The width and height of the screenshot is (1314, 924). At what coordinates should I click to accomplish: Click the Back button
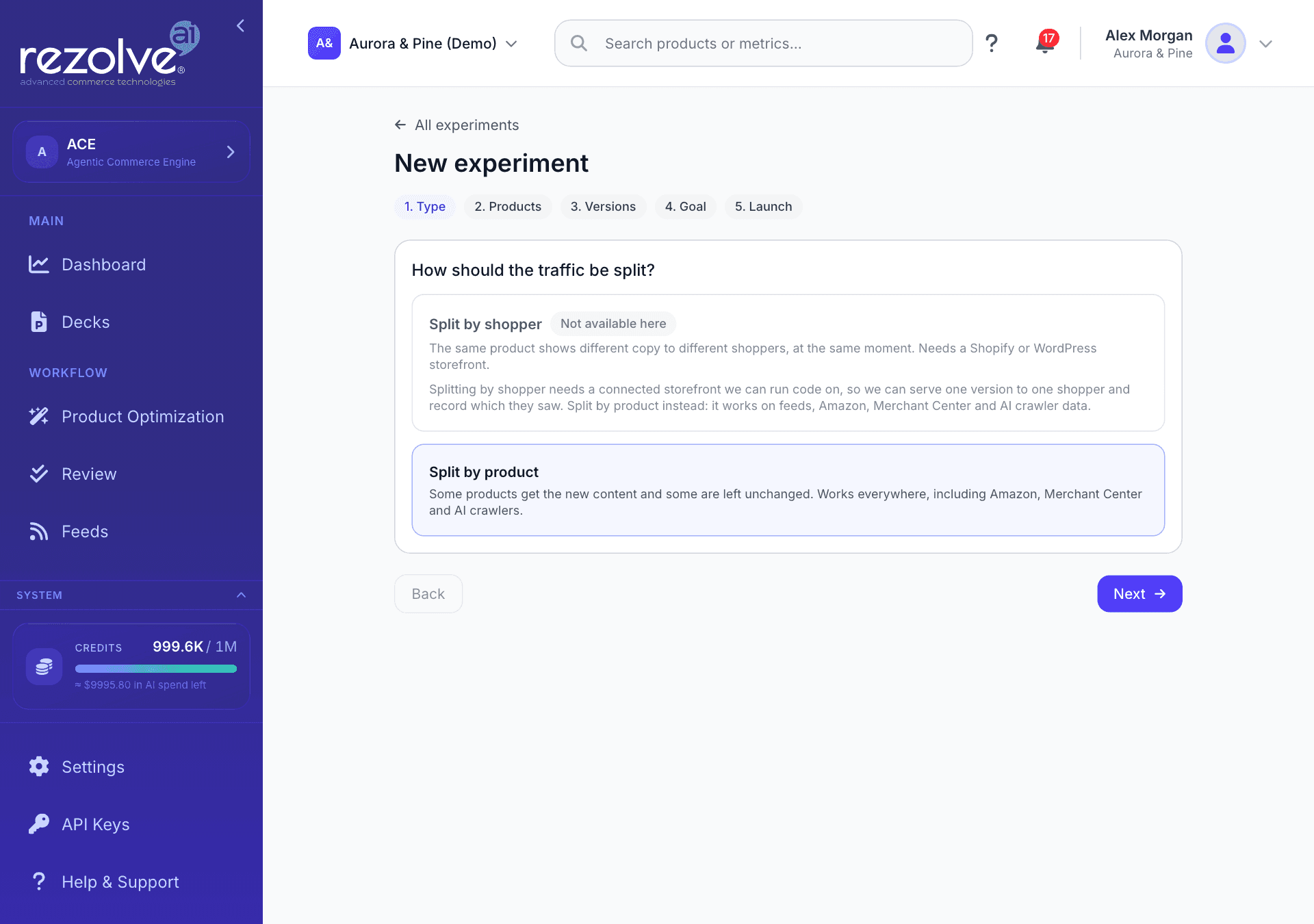(428, 594)
